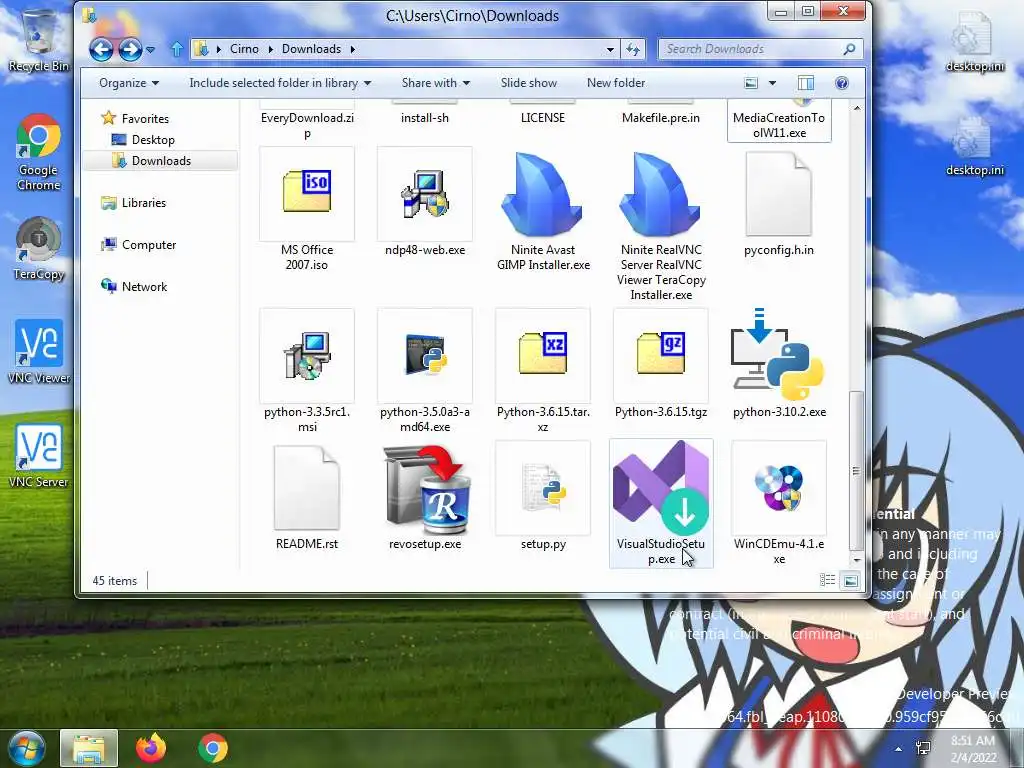The width and height of the screenshot is (1024, 768).
Task: Open TeraCopy desktop shortcut
Action: (39, 249)
